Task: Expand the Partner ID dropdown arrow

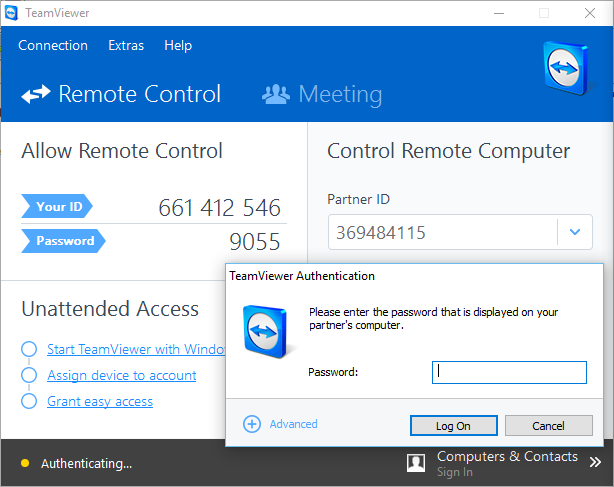Action: [575, 232]
